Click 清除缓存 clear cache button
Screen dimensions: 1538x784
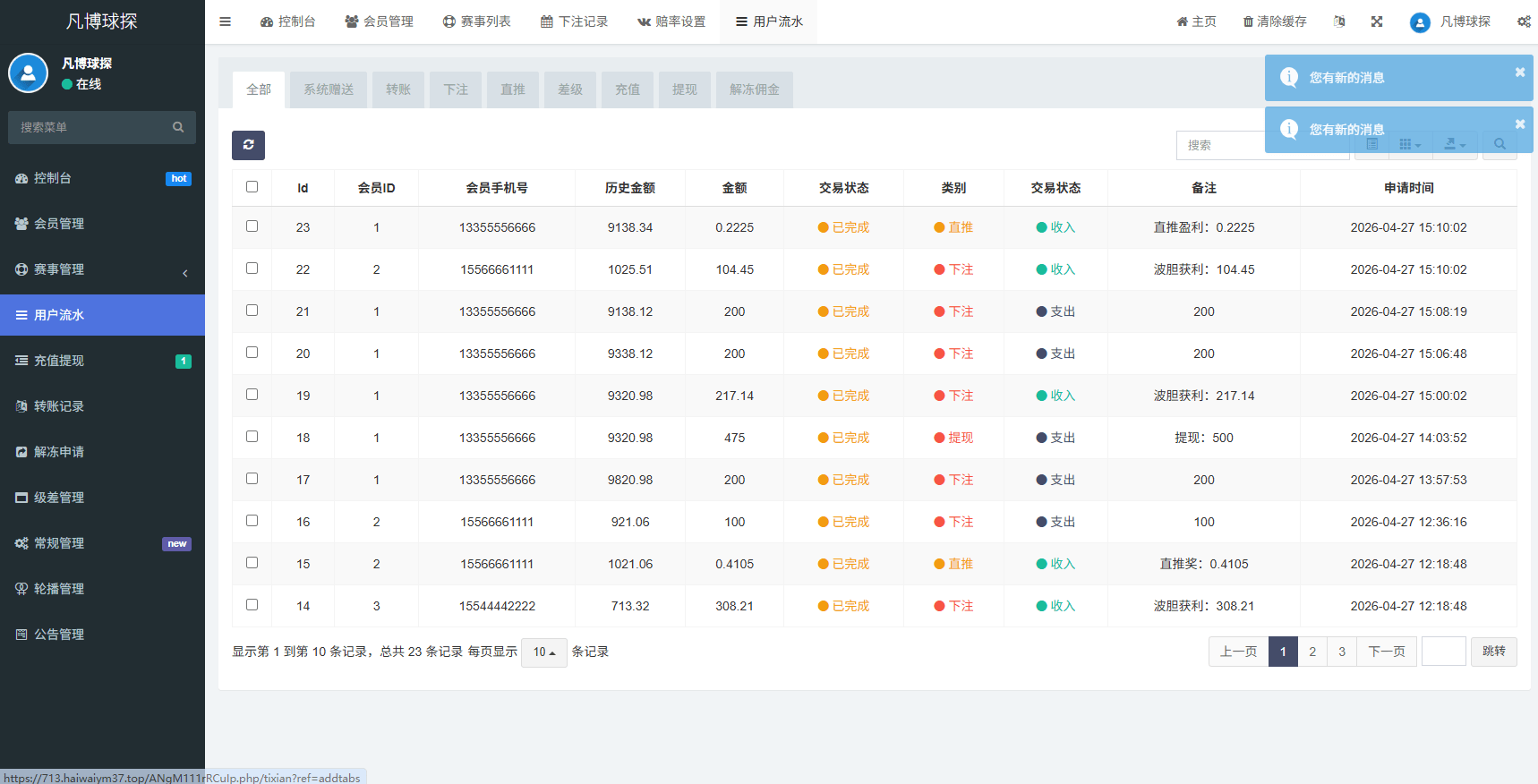[1275, 21]
